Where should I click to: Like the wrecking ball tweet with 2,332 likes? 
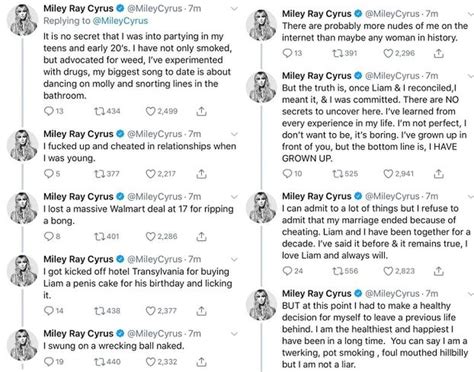click(150, 361)
